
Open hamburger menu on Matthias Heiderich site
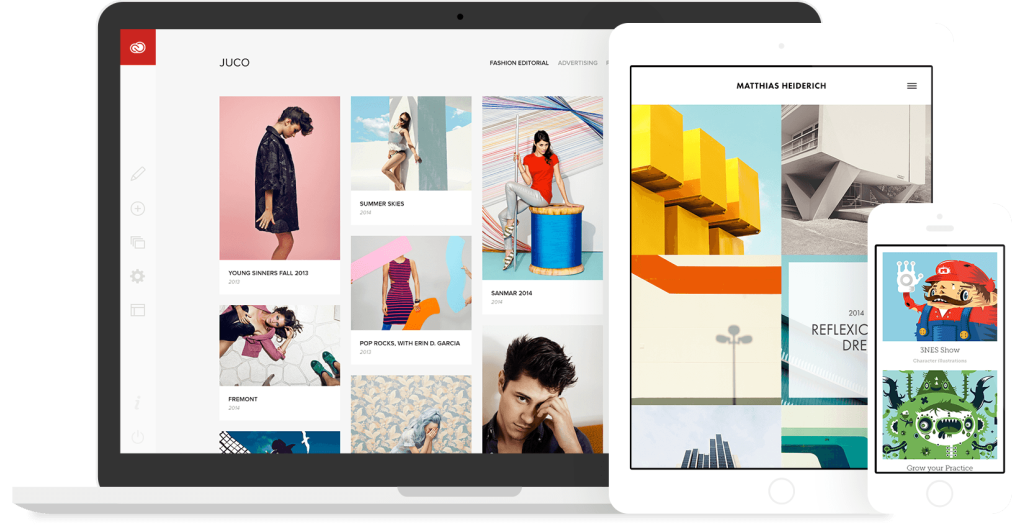[x=912, y=86]
